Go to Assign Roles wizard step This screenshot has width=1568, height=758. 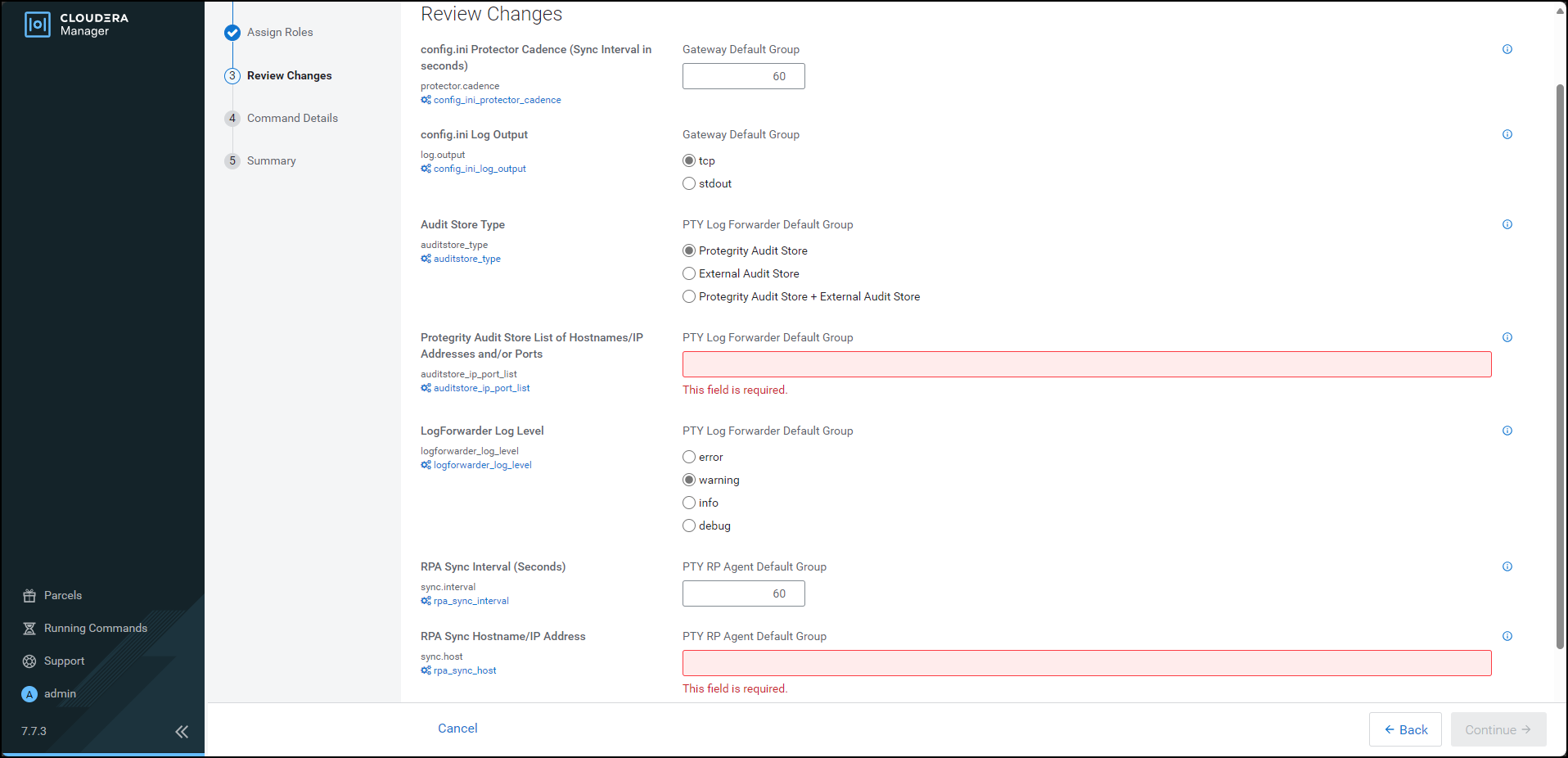pos(279,32)
